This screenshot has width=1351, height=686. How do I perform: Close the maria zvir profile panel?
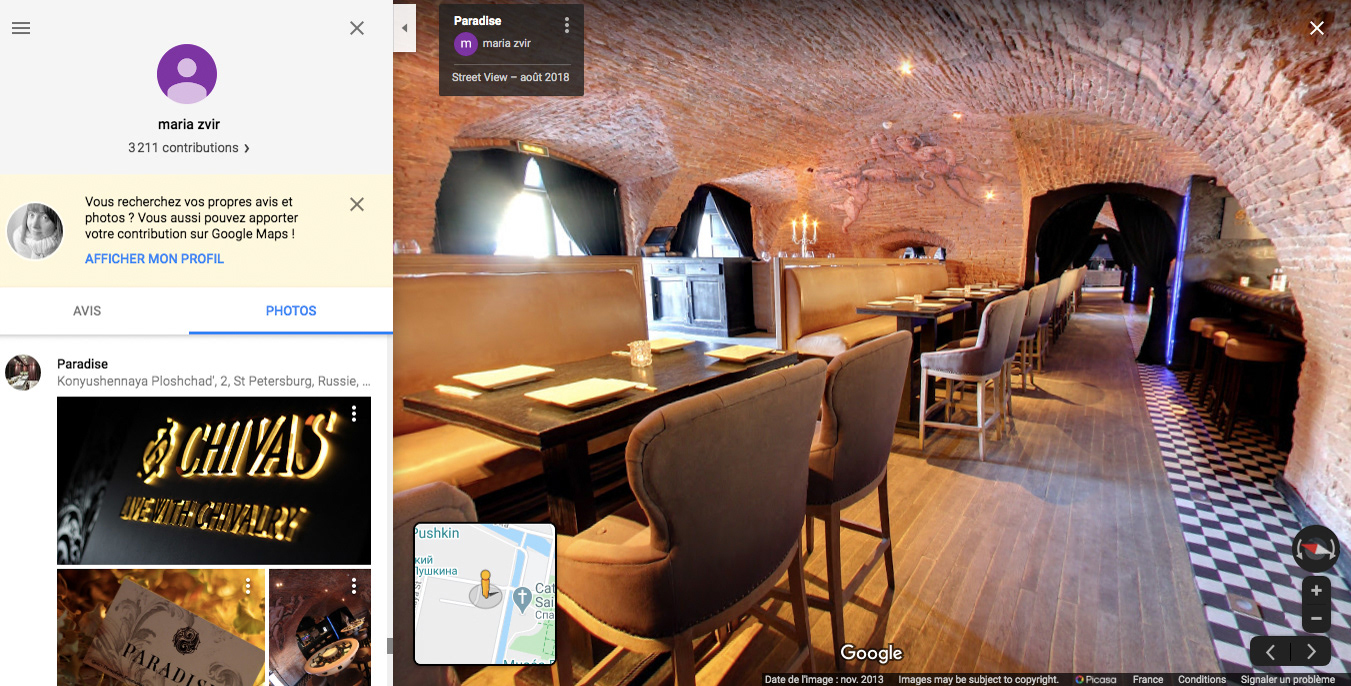[357, 28]
